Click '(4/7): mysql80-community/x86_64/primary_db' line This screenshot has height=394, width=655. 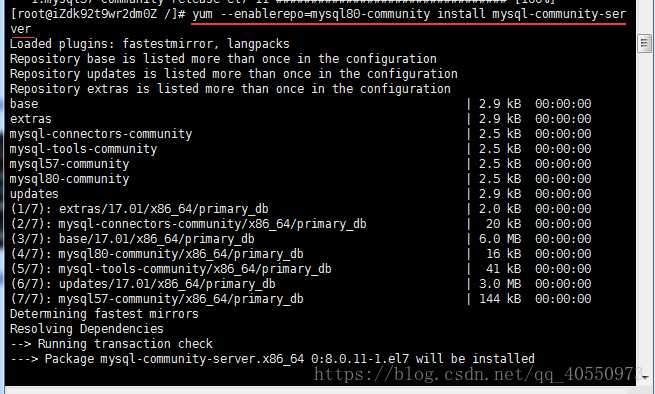click(x=157, y=254)
